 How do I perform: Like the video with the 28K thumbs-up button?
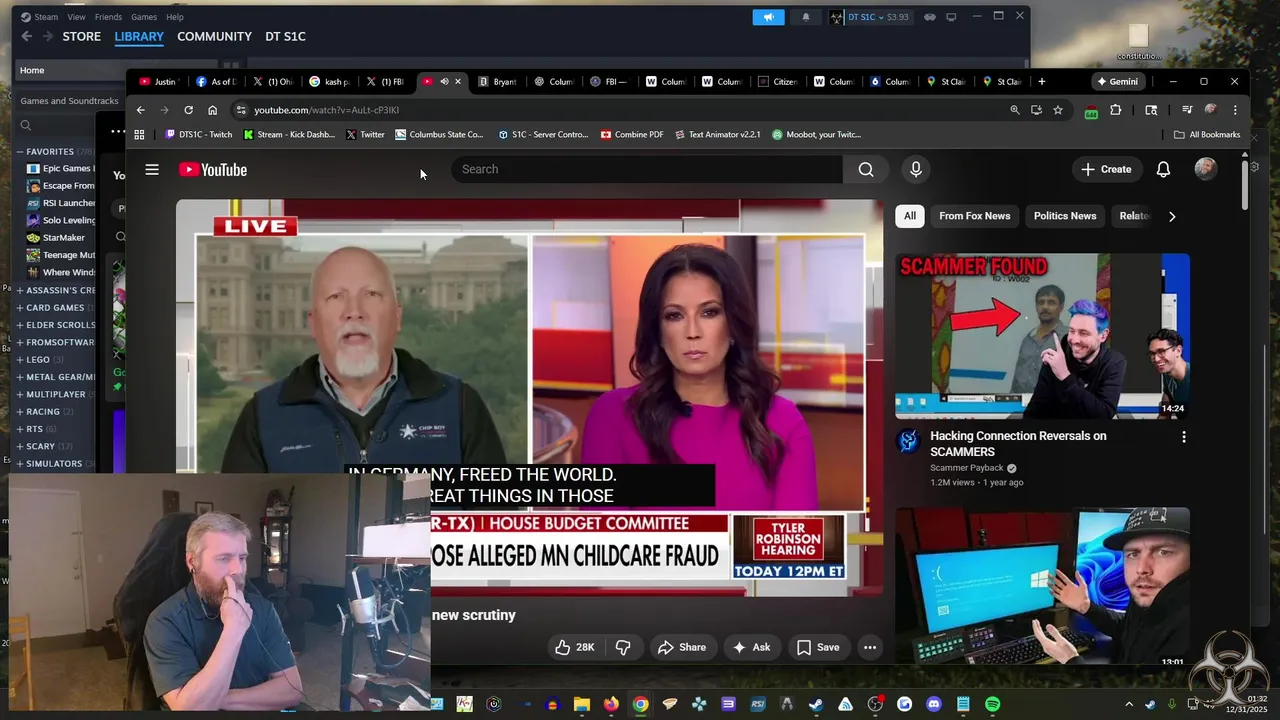[x=576, y=647]
